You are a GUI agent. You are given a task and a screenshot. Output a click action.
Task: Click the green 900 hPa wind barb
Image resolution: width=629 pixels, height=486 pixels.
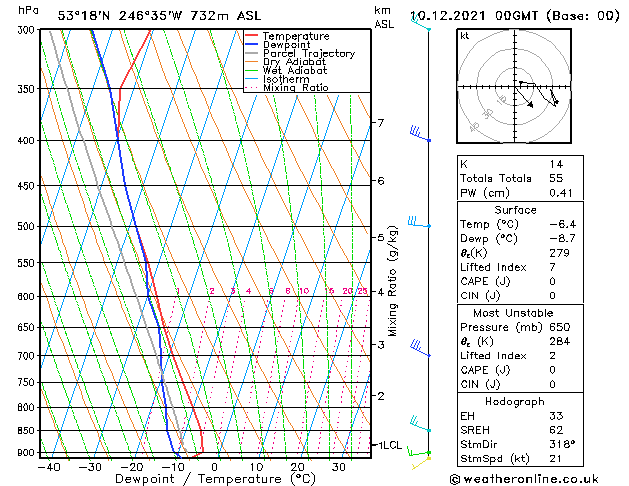(x=419, y=452)
